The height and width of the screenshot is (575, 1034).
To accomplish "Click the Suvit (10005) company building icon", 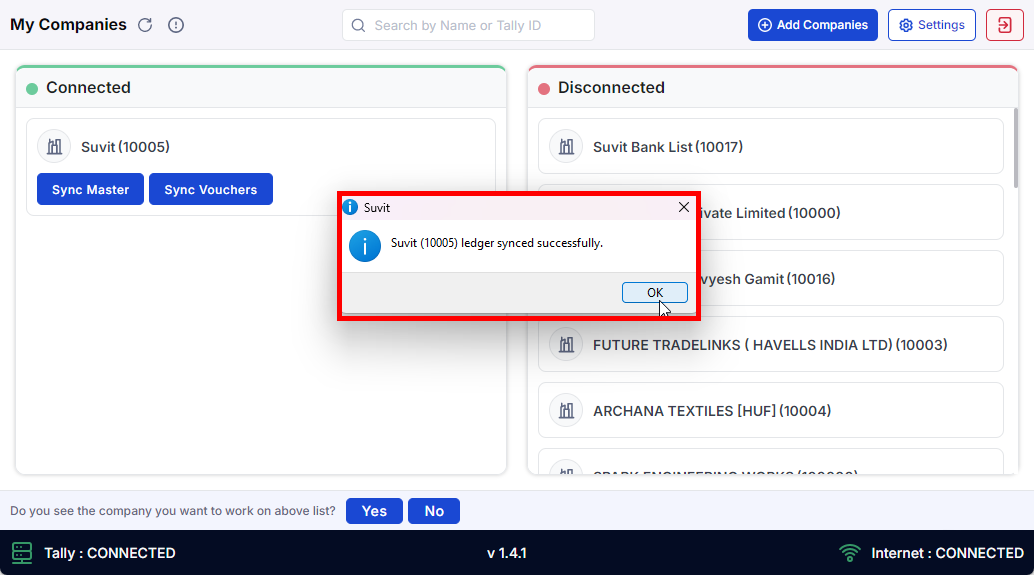I will coord(54,146).
